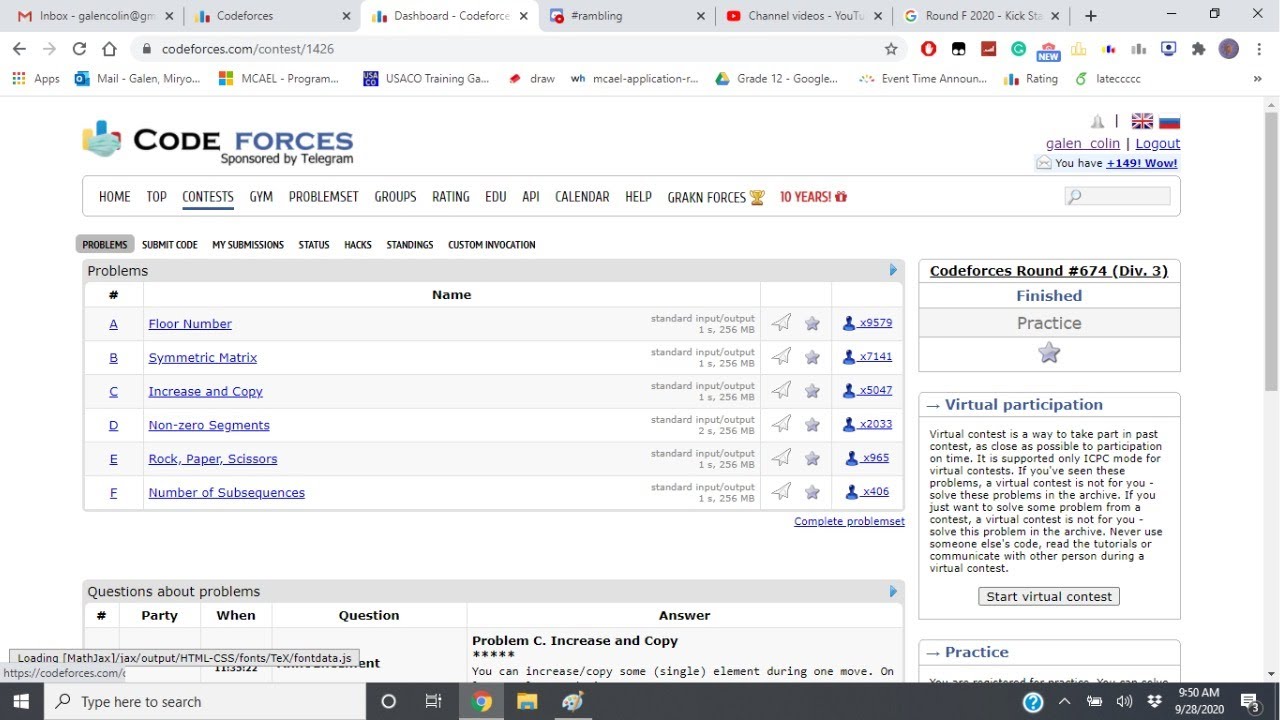Viewport: 1280px width, 720px height.
Task: Show more bookmarks chevron
Action: coord(1257,78)
